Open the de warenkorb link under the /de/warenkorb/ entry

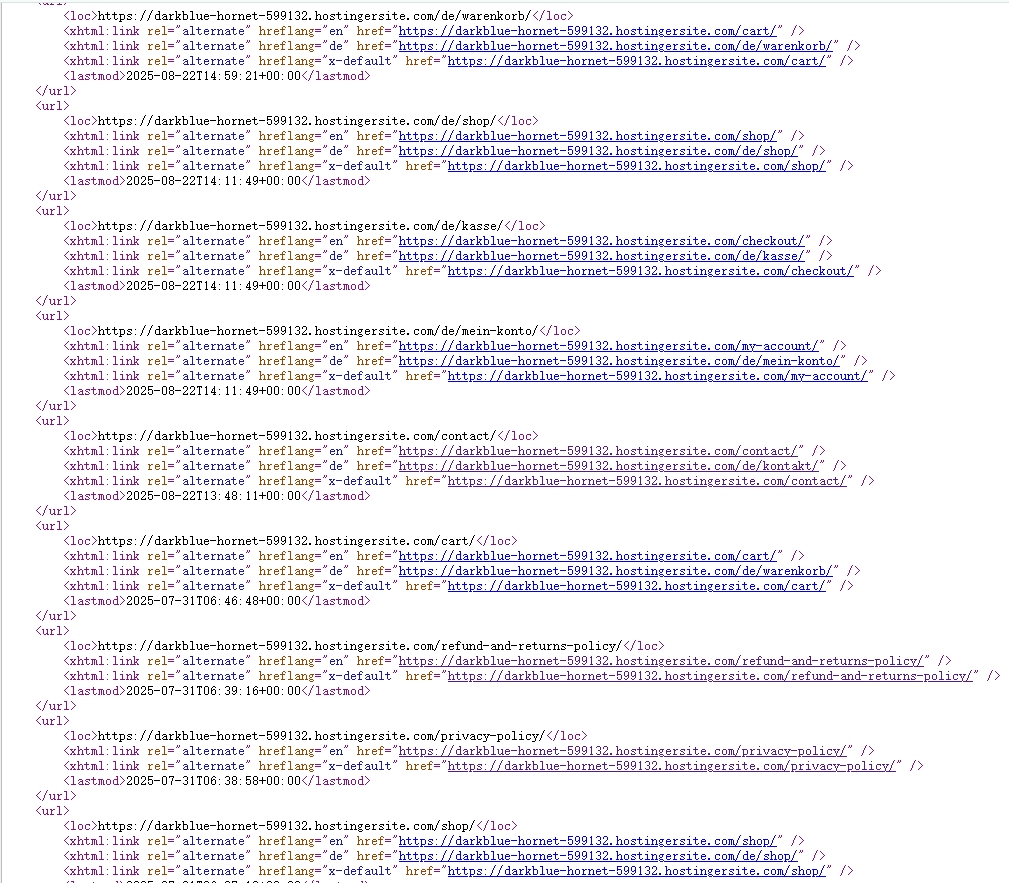(616, 46)
